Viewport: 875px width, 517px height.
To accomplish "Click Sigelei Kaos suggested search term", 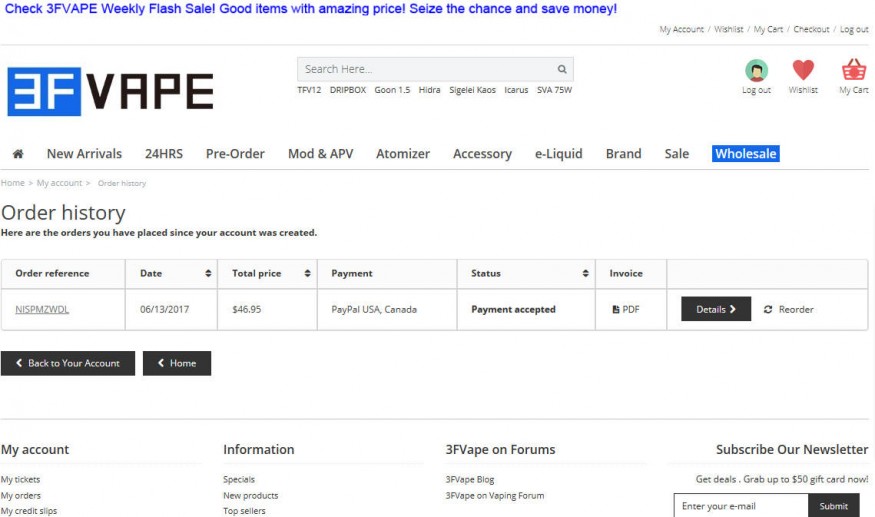I will click(x=472, y=90).
